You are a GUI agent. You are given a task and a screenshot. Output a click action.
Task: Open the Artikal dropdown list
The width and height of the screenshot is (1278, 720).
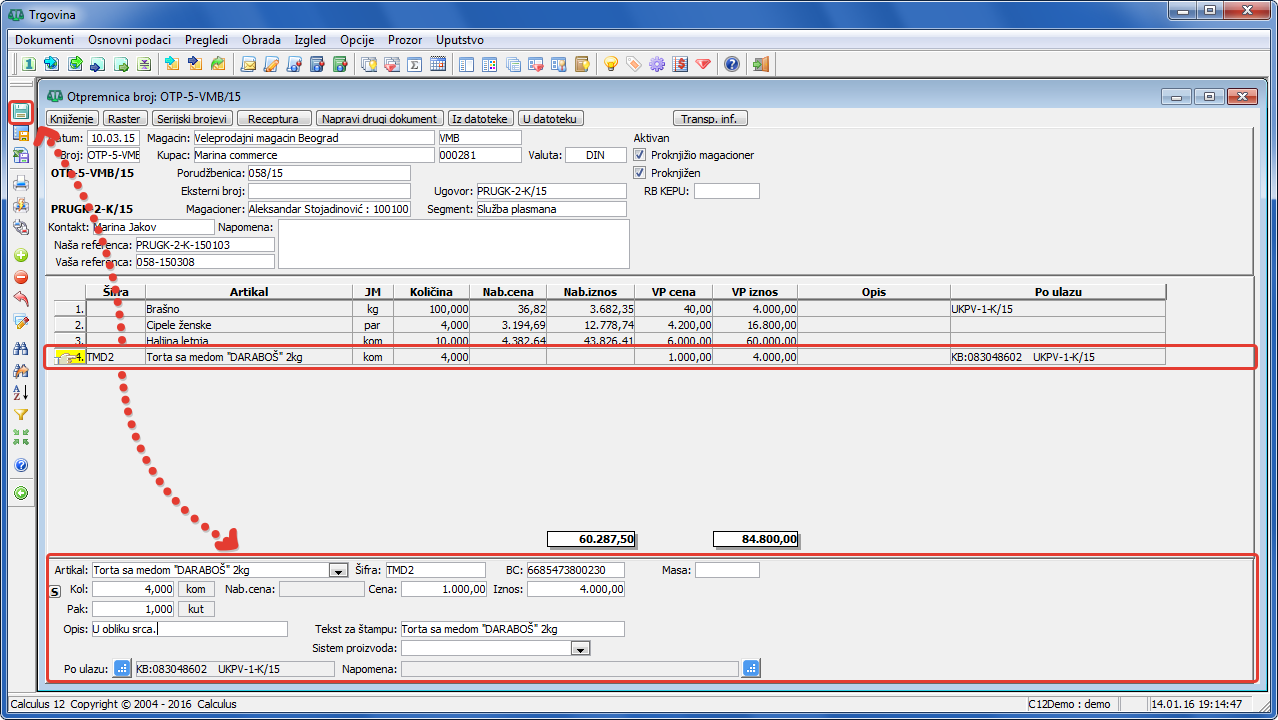click(x=338, y=570)
